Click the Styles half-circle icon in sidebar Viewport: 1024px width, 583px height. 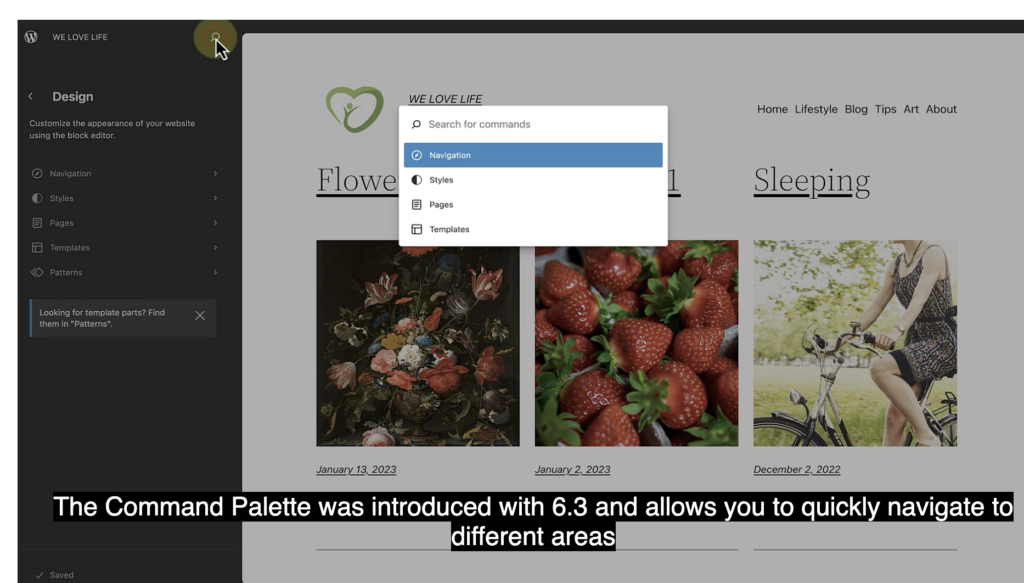click(x=37, y=198)
